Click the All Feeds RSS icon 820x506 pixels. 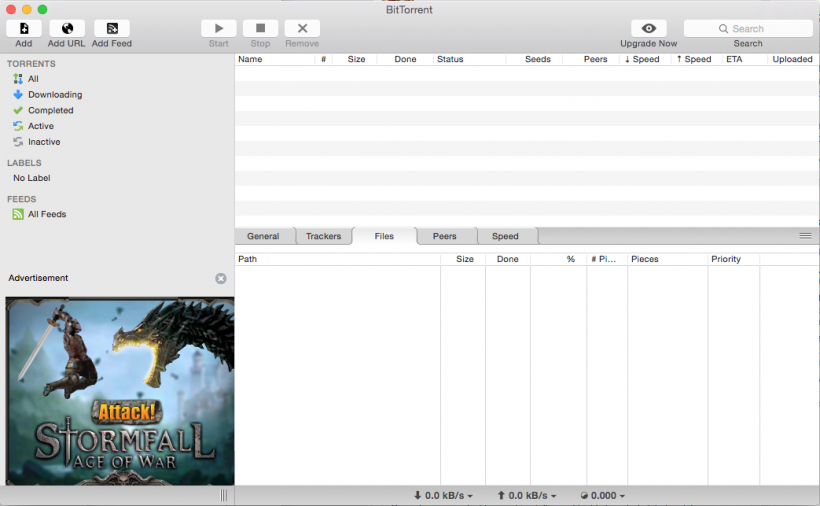(18, 214)
